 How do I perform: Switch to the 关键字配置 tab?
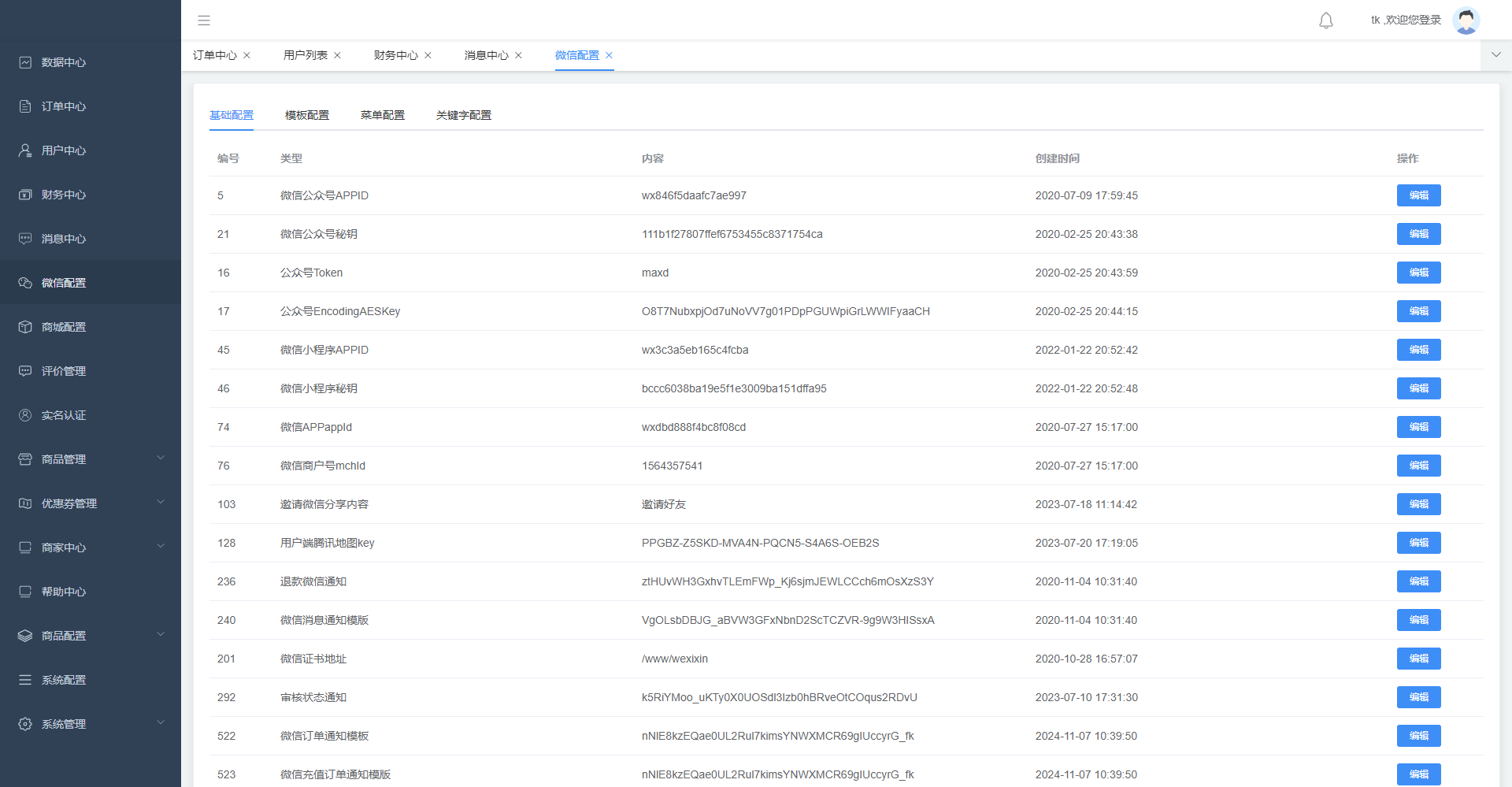[464, 115]
